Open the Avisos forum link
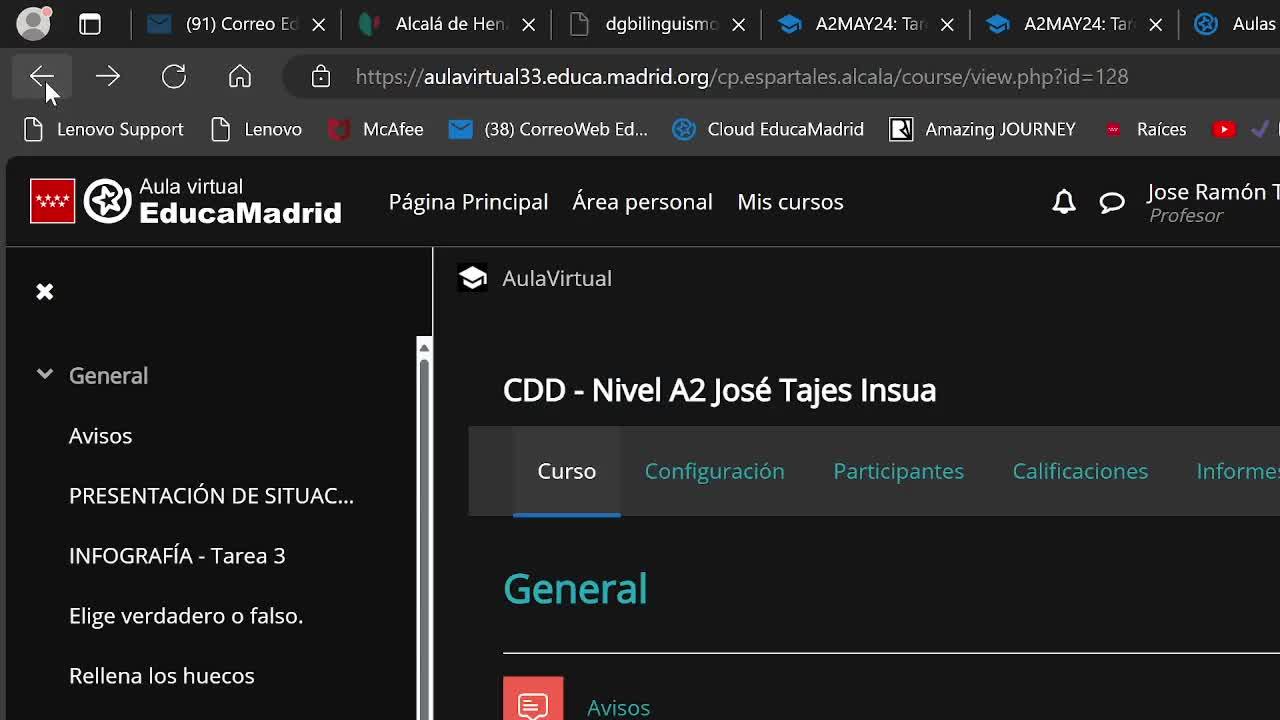 click(618, 708)
